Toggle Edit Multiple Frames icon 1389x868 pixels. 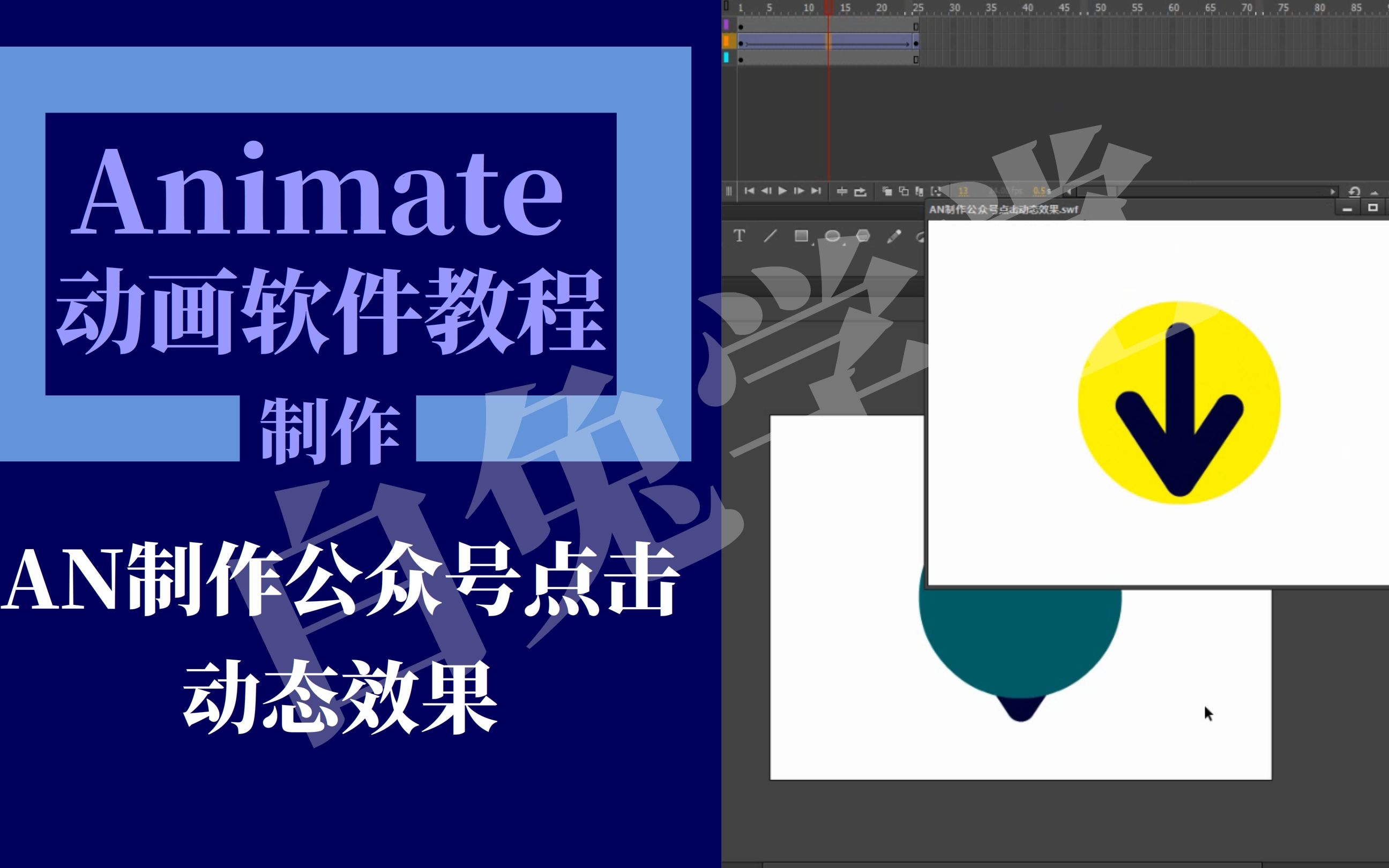click(x=920, y=191)
